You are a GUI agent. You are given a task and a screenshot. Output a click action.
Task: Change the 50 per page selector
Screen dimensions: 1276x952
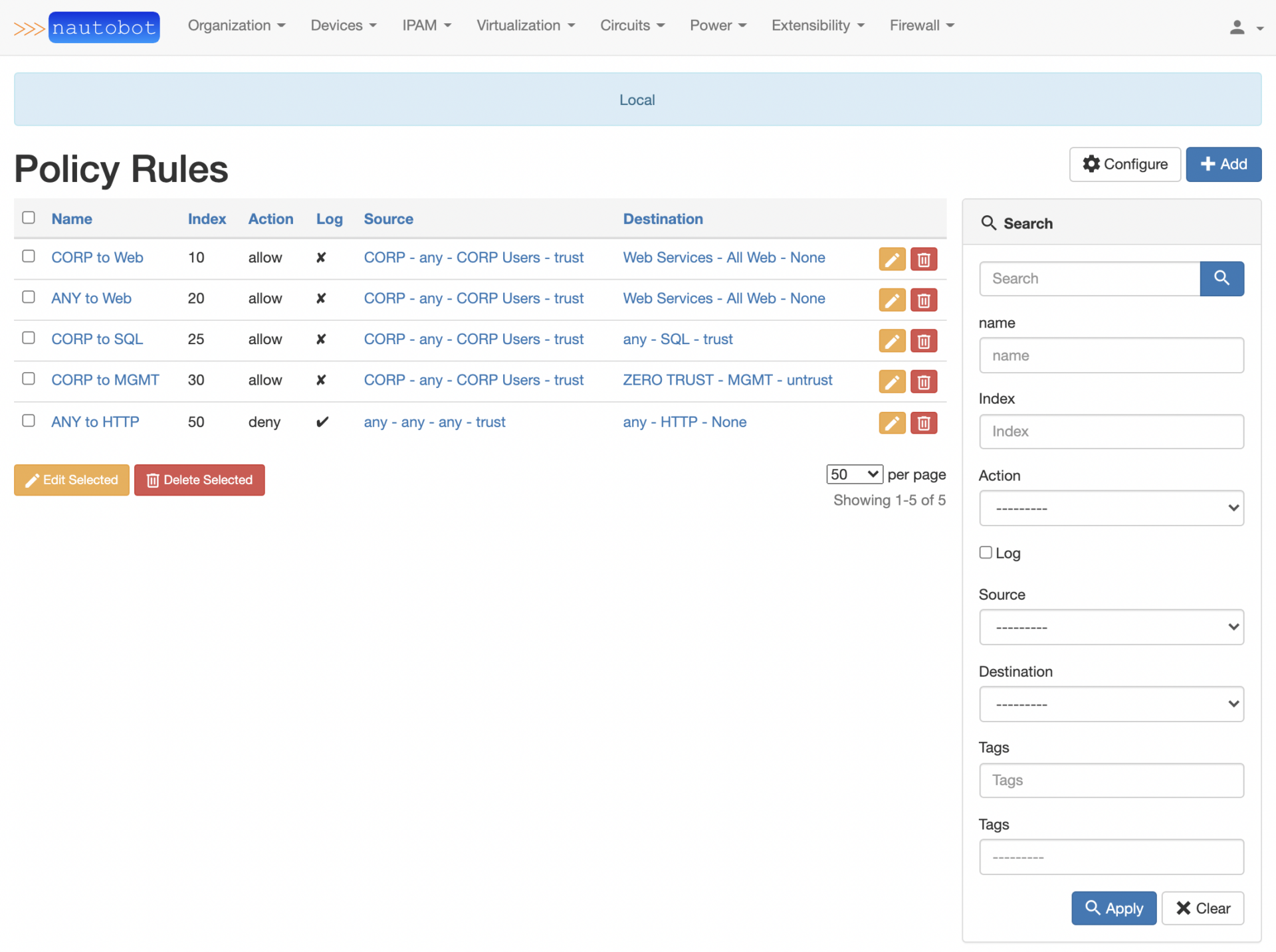pos(854,474)
